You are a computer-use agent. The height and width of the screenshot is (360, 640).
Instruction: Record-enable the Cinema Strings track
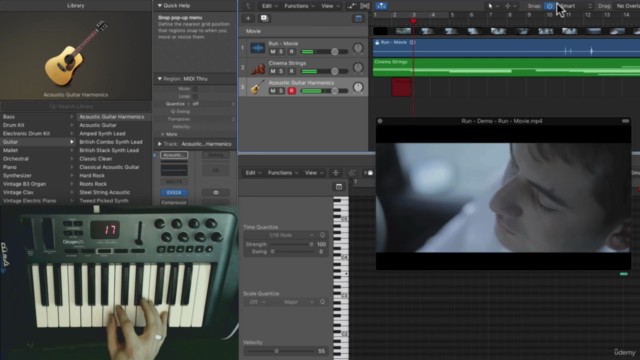coord(291,71)
